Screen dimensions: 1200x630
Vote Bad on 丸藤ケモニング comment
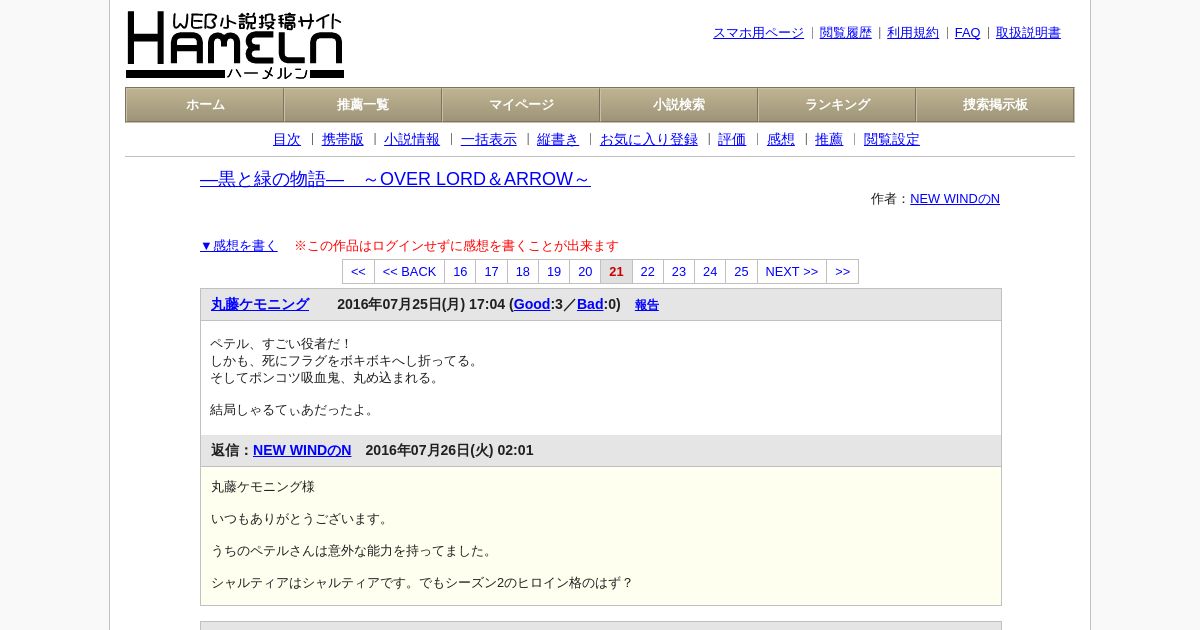tap(590, 304)
